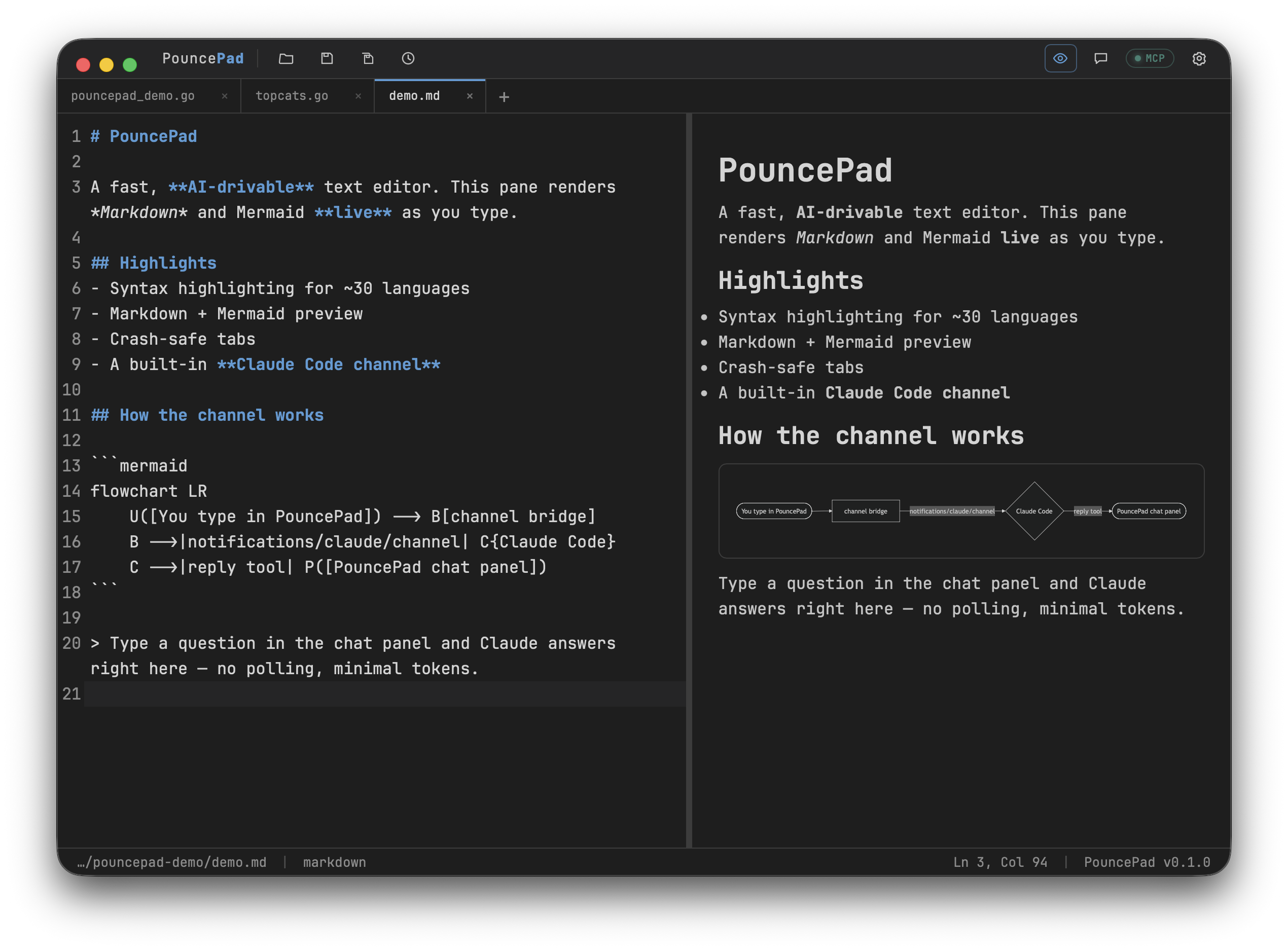Open a file with the folder icon
Screen dimensions: 1288x951
[286, 58]
